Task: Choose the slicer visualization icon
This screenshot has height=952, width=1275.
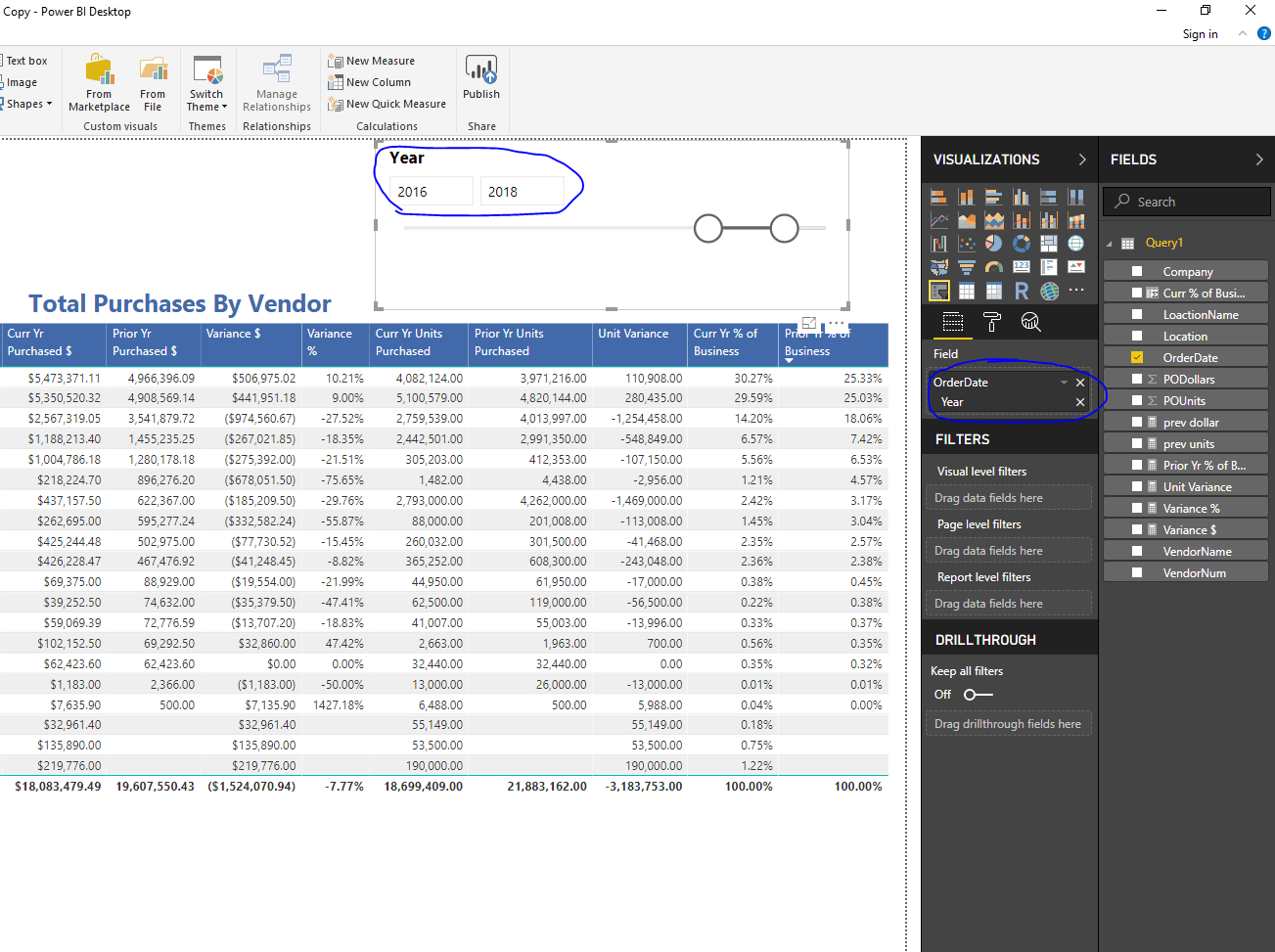Action: pos(939,291)
